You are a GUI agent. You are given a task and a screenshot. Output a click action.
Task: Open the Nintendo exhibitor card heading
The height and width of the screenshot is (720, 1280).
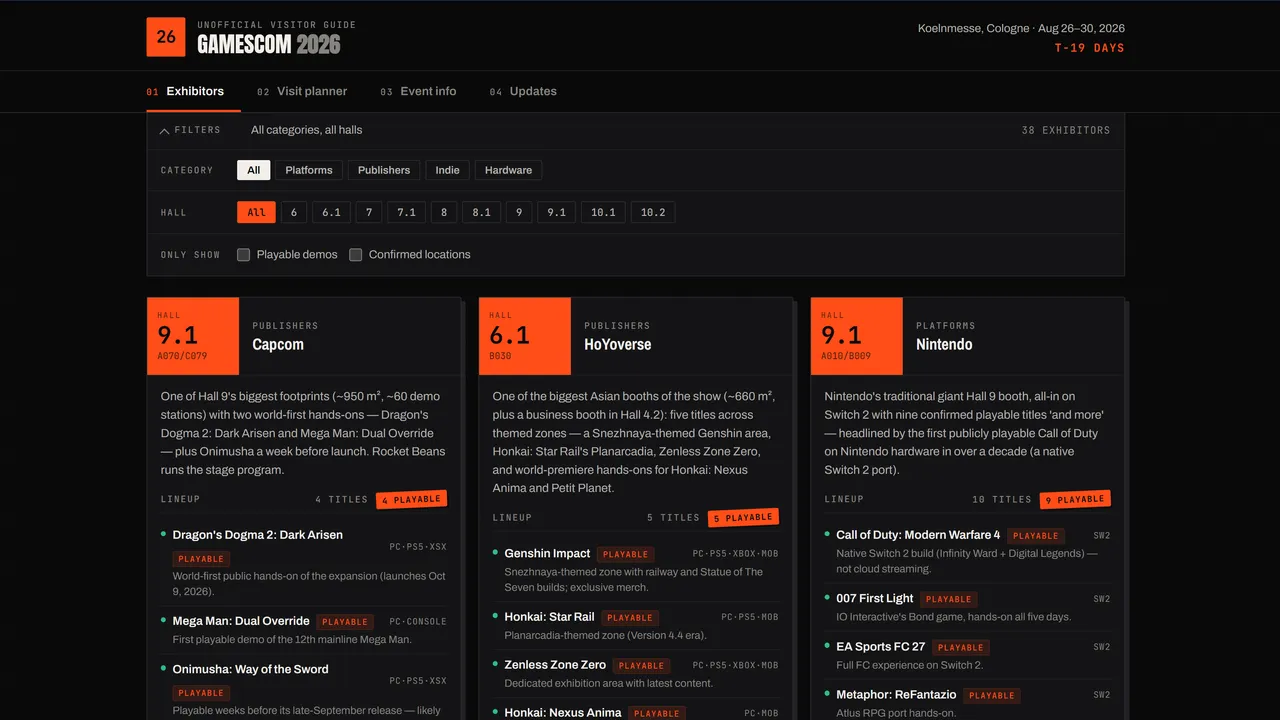[944, 344]
